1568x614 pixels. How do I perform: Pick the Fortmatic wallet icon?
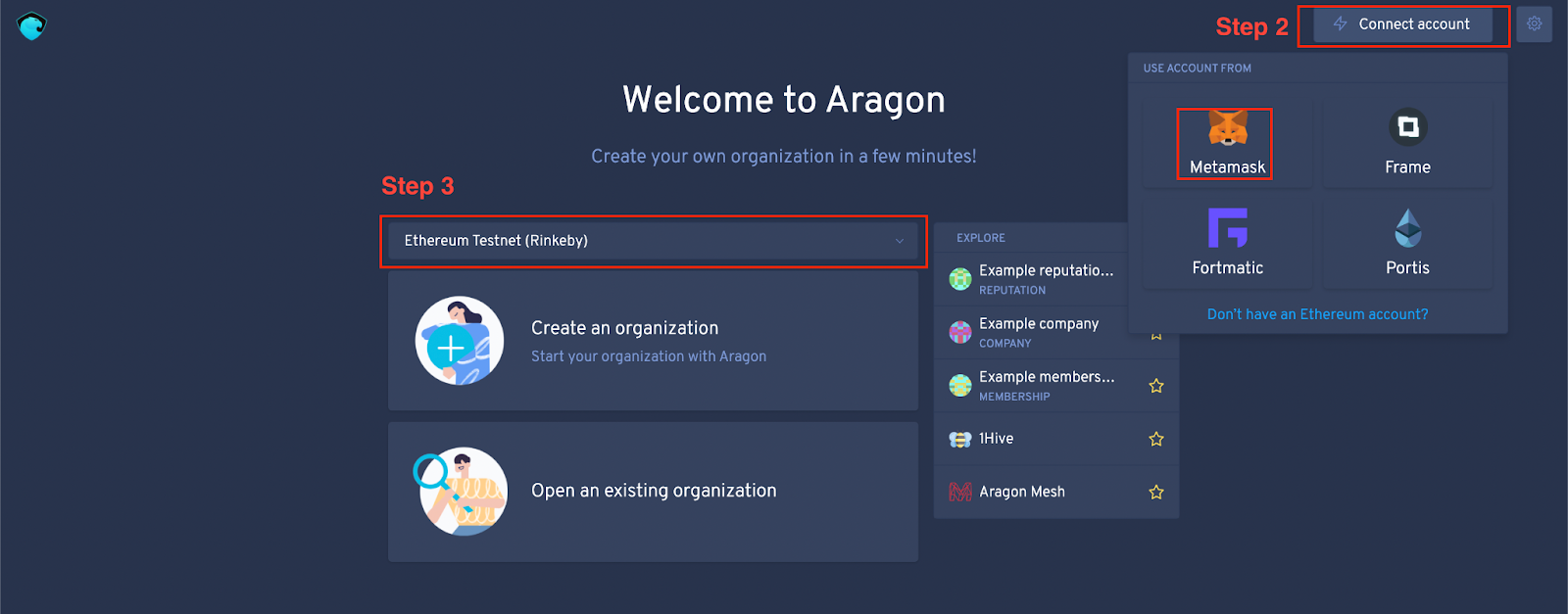[1227, 227]
